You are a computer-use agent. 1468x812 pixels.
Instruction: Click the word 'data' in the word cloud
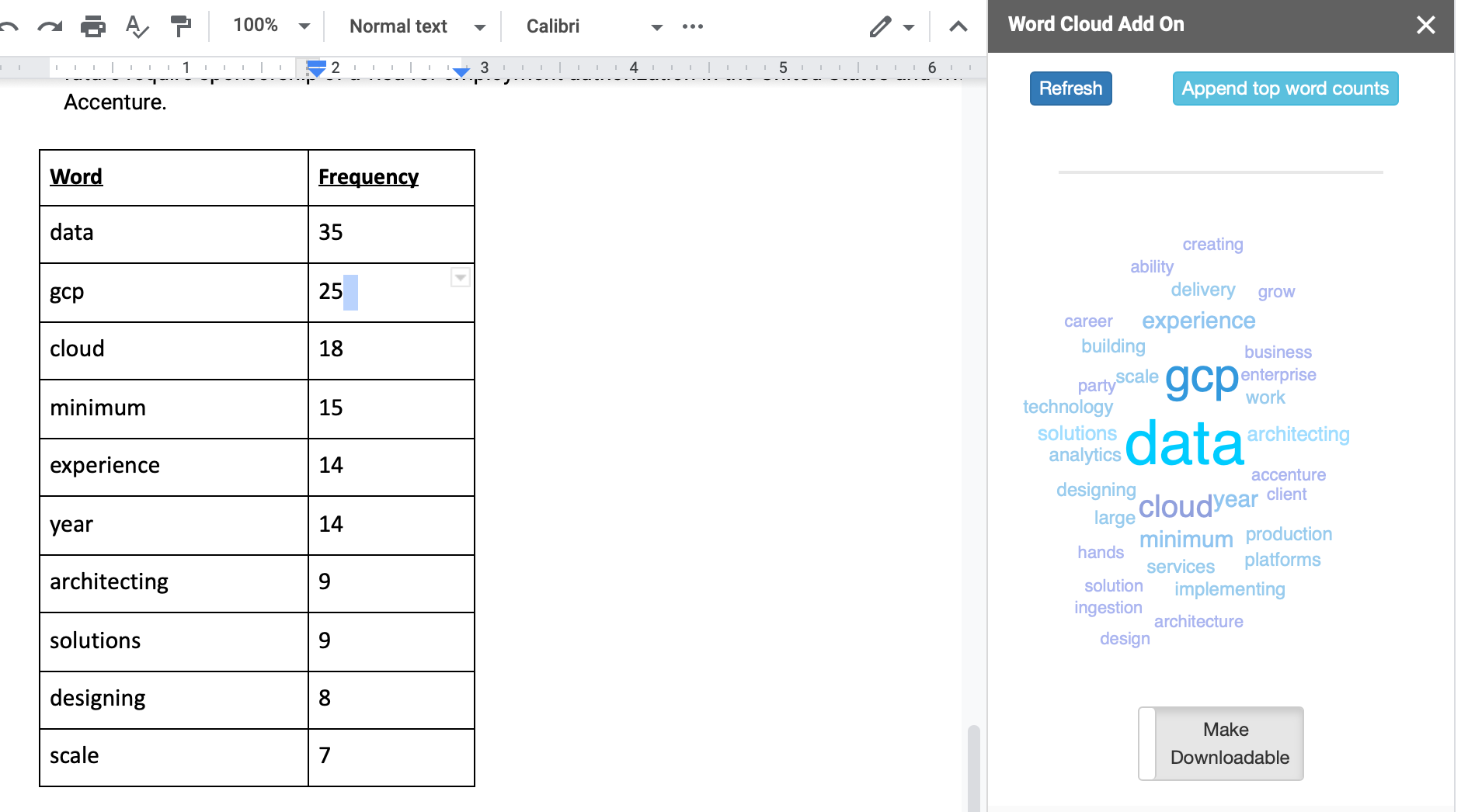click(1184, 443)
